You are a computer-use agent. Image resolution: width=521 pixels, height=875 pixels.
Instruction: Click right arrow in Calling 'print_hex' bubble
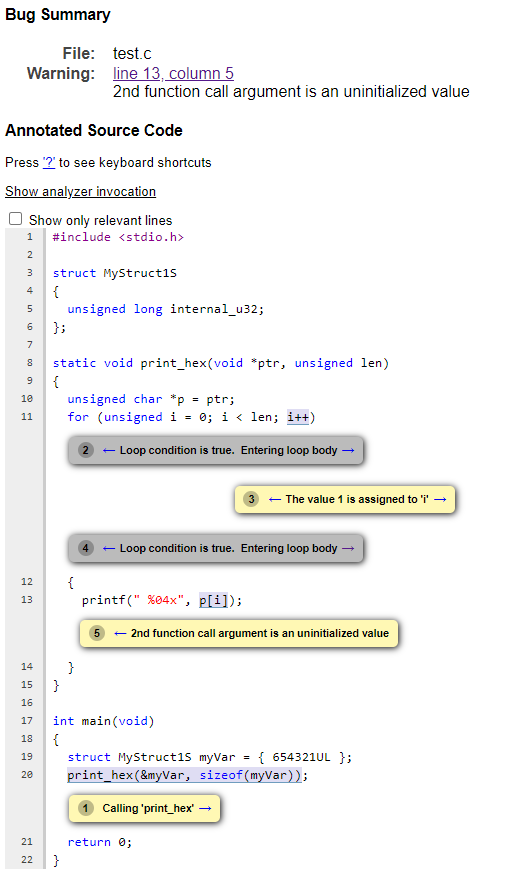click(205, 809)
